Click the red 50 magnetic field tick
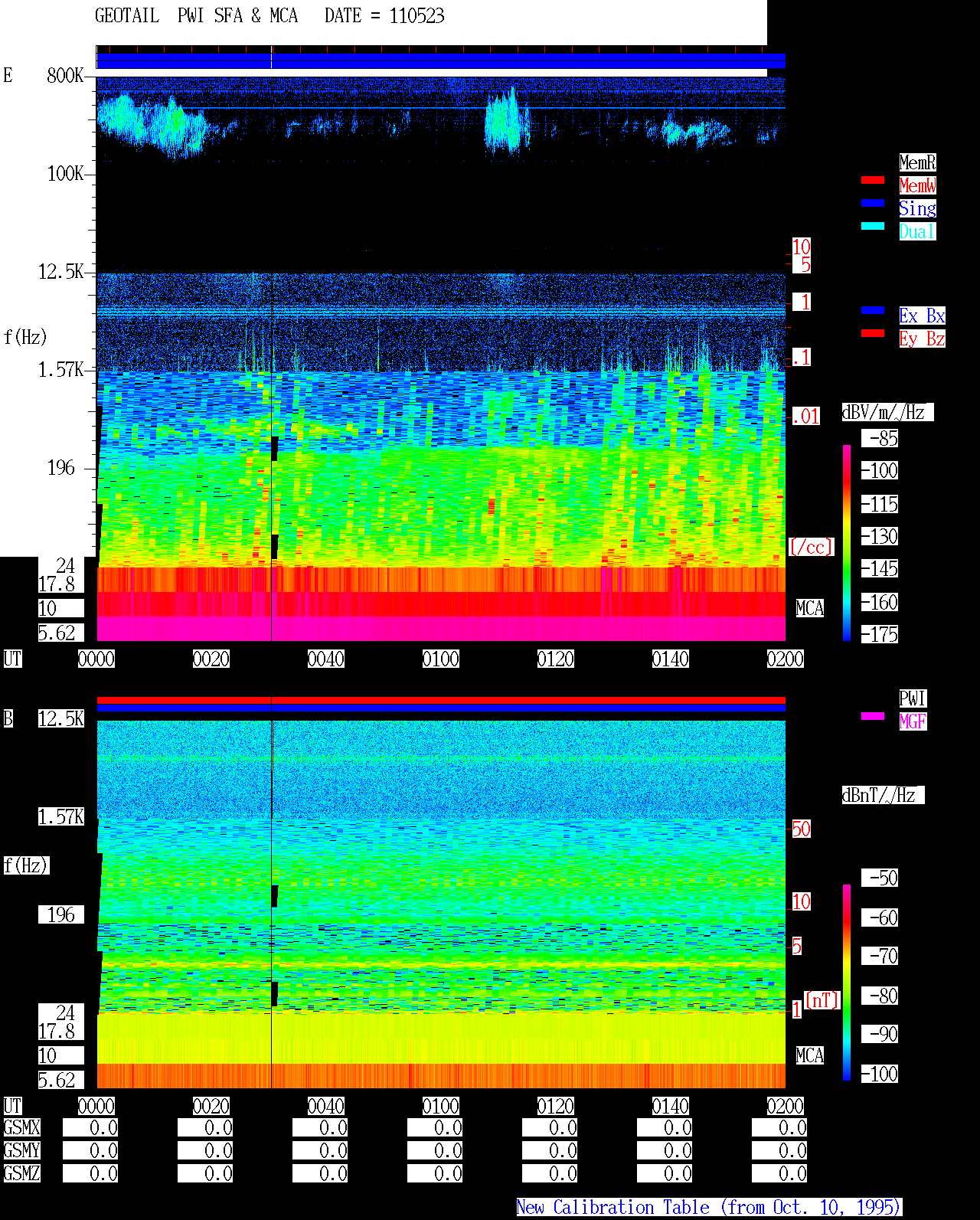 [x=801, y=829]
